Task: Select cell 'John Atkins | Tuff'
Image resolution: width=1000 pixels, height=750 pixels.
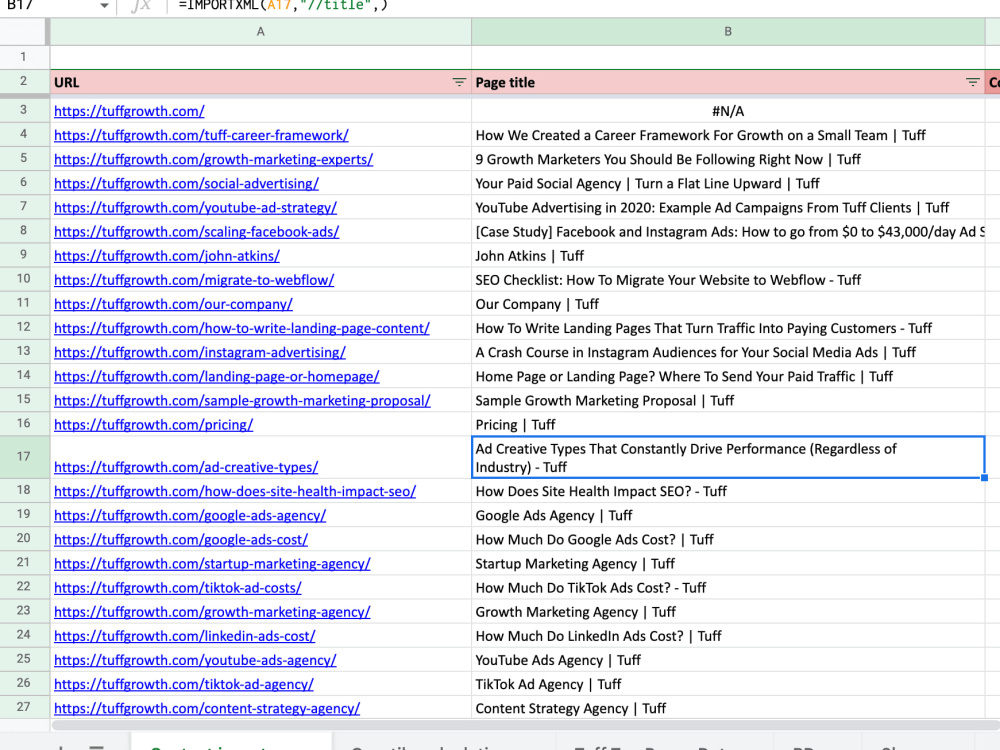Action: pos(728,256)
